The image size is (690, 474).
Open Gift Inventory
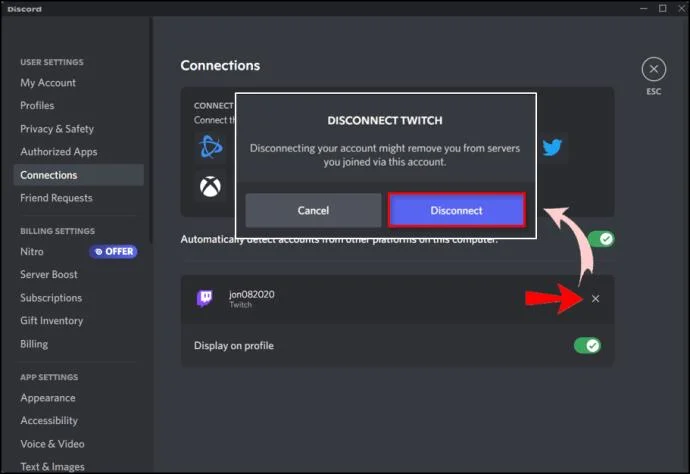pyautogui.click(x=51, y=321)
